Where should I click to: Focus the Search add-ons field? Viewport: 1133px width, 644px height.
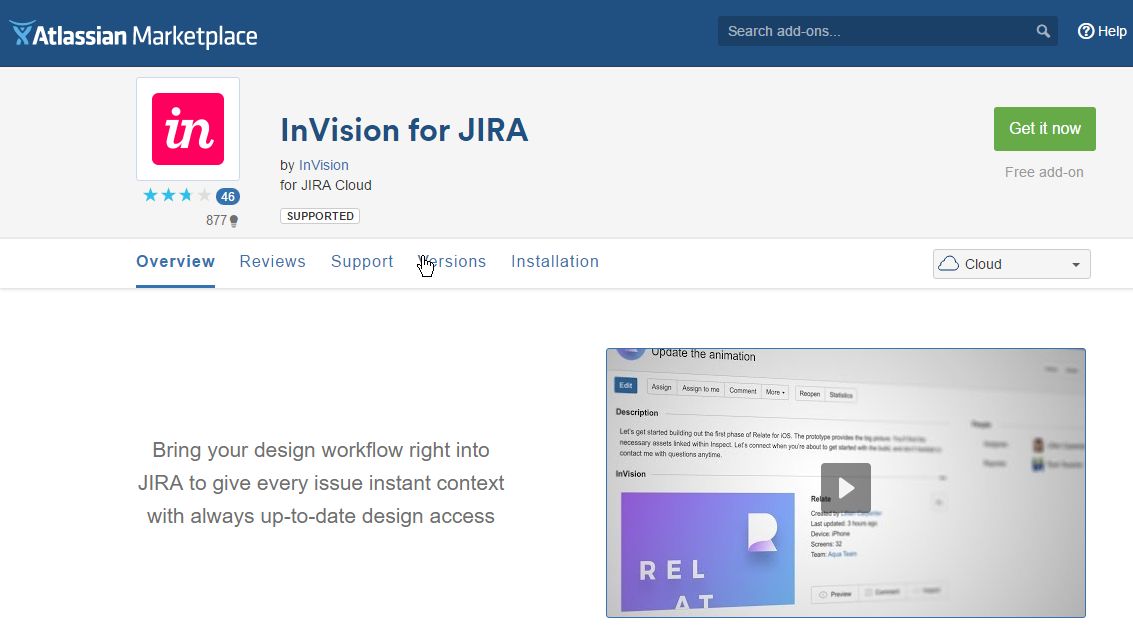[887, 31]
